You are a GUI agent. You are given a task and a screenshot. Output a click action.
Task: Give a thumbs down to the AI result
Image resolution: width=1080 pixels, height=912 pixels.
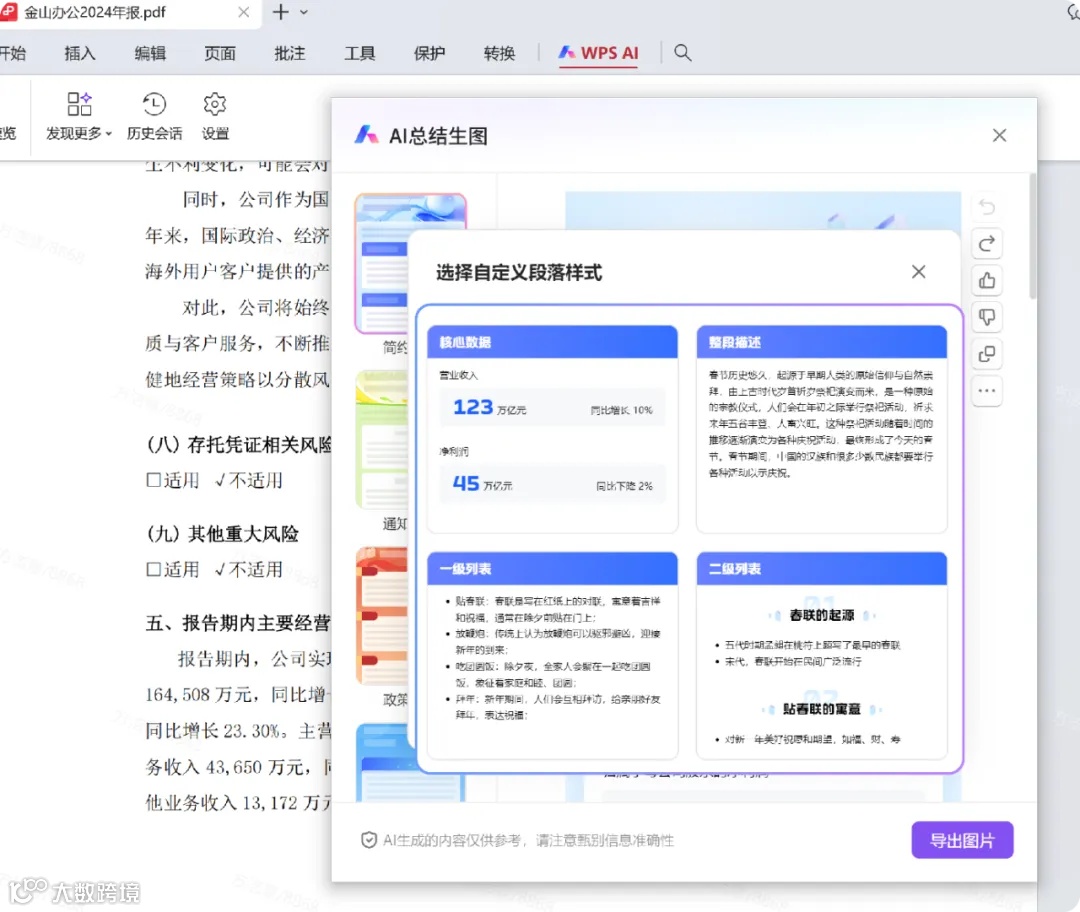987,317
